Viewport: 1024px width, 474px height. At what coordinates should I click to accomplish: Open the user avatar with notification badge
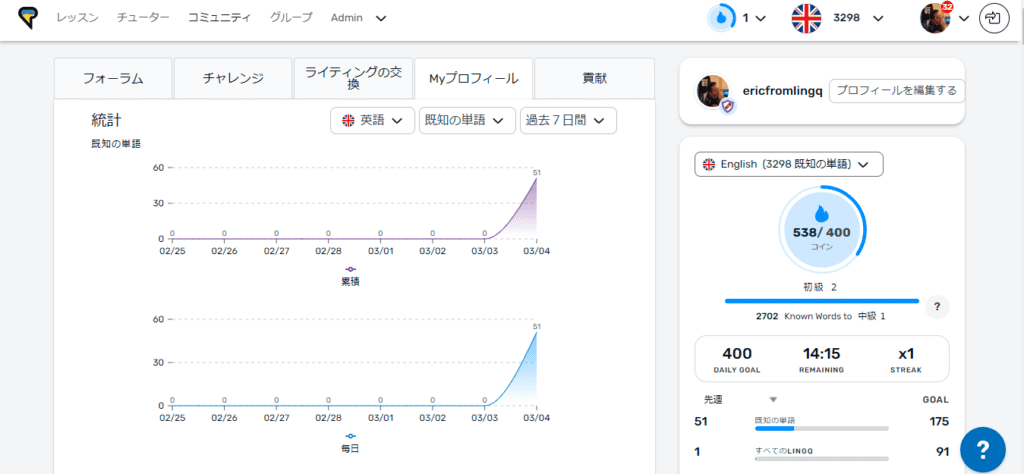click(935, 18)
